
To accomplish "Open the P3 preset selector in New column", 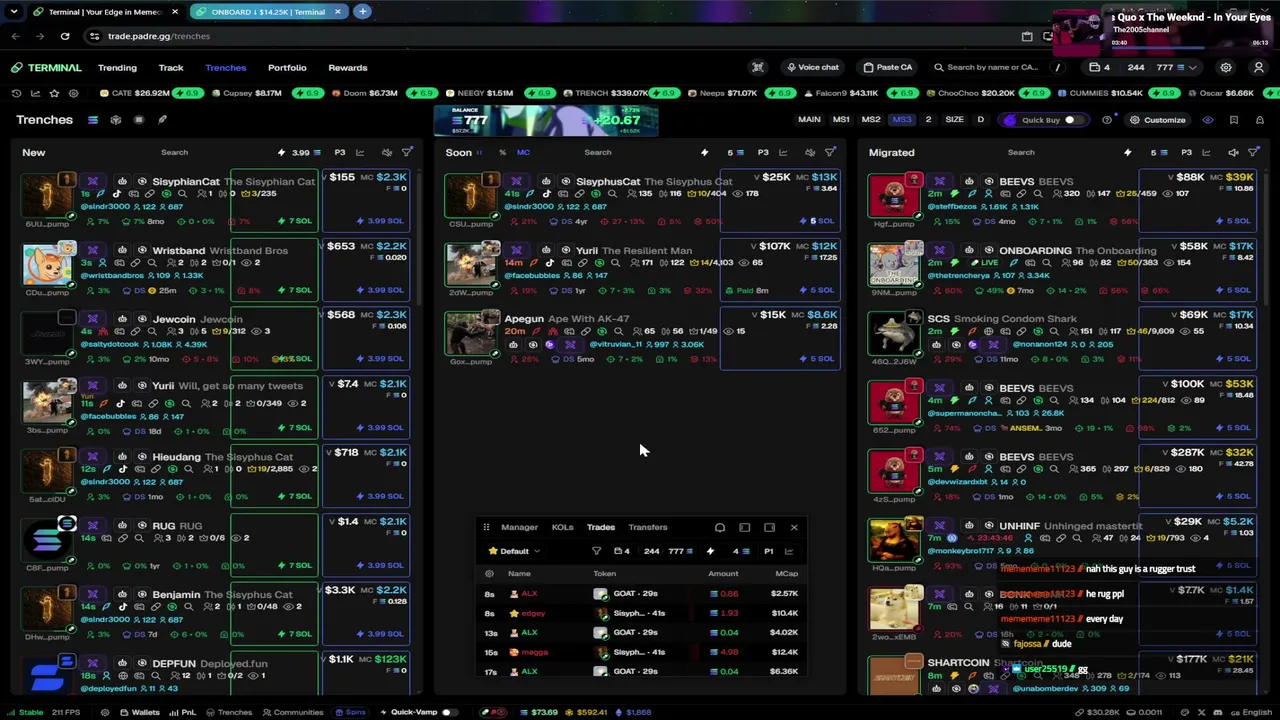I will point(340,153).
